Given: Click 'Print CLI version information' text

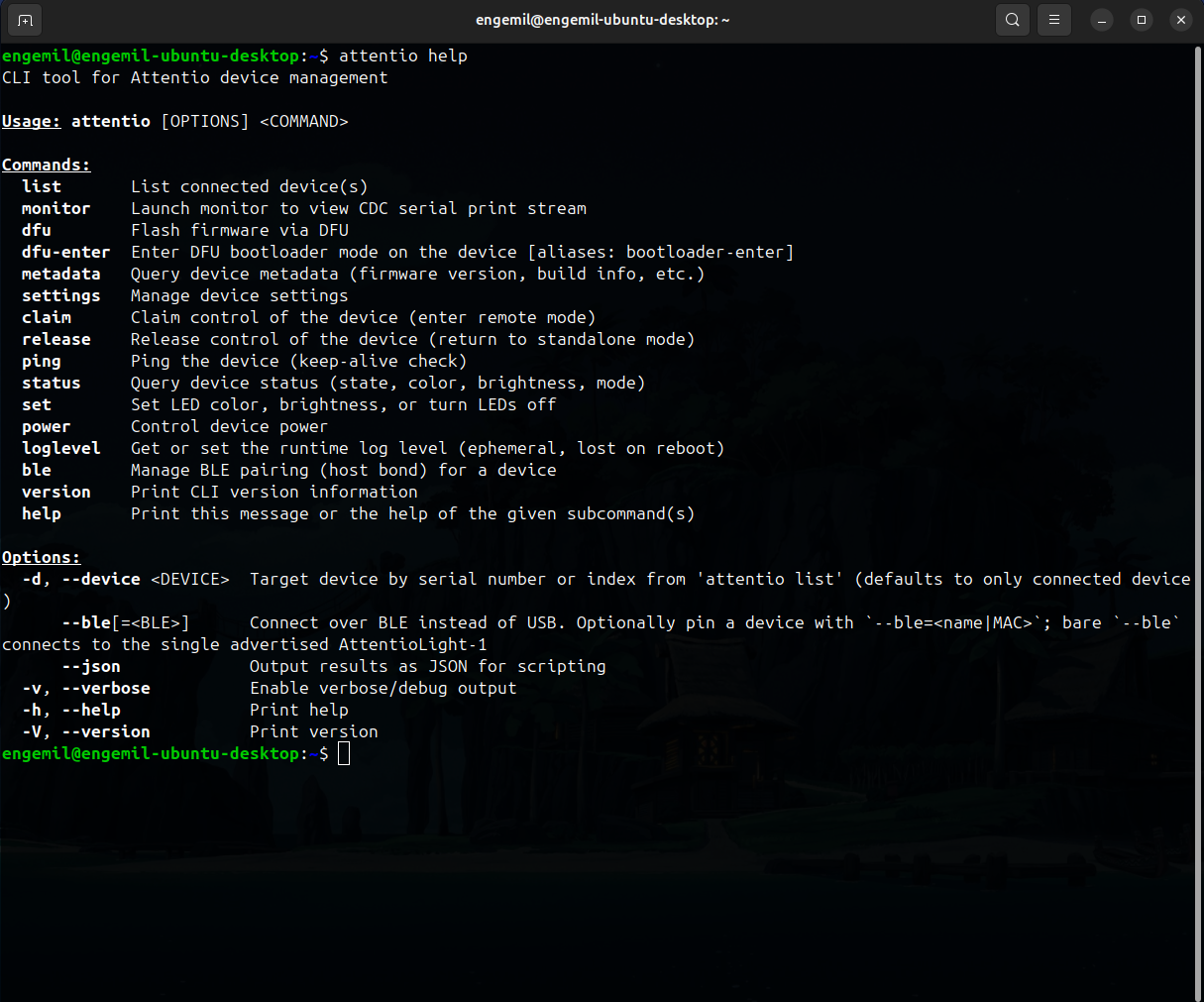Looking at the screenshot, I should tap(274, 493).
